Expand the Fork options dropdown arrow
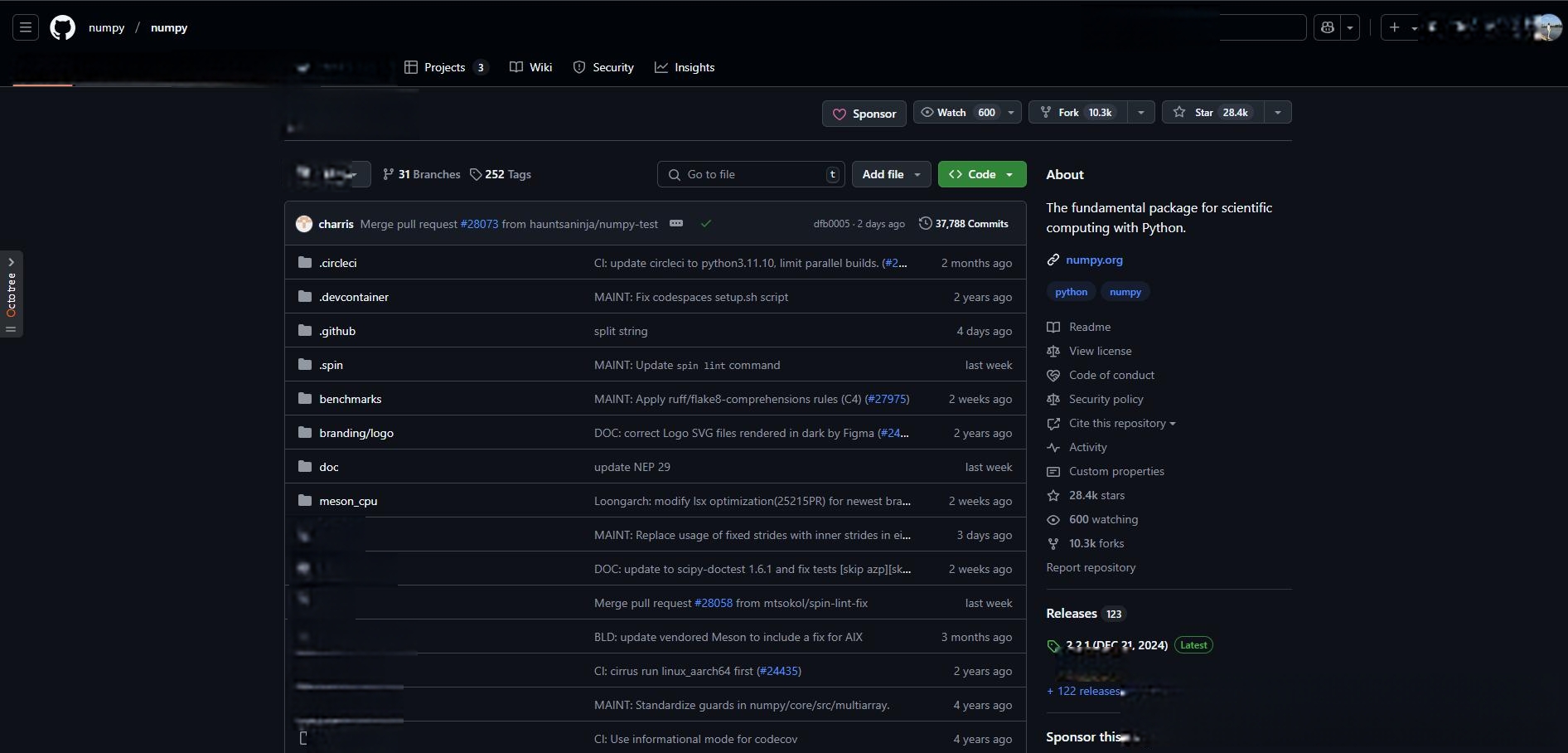Viewport: 1568px width, 753px height. point(1141,112)
